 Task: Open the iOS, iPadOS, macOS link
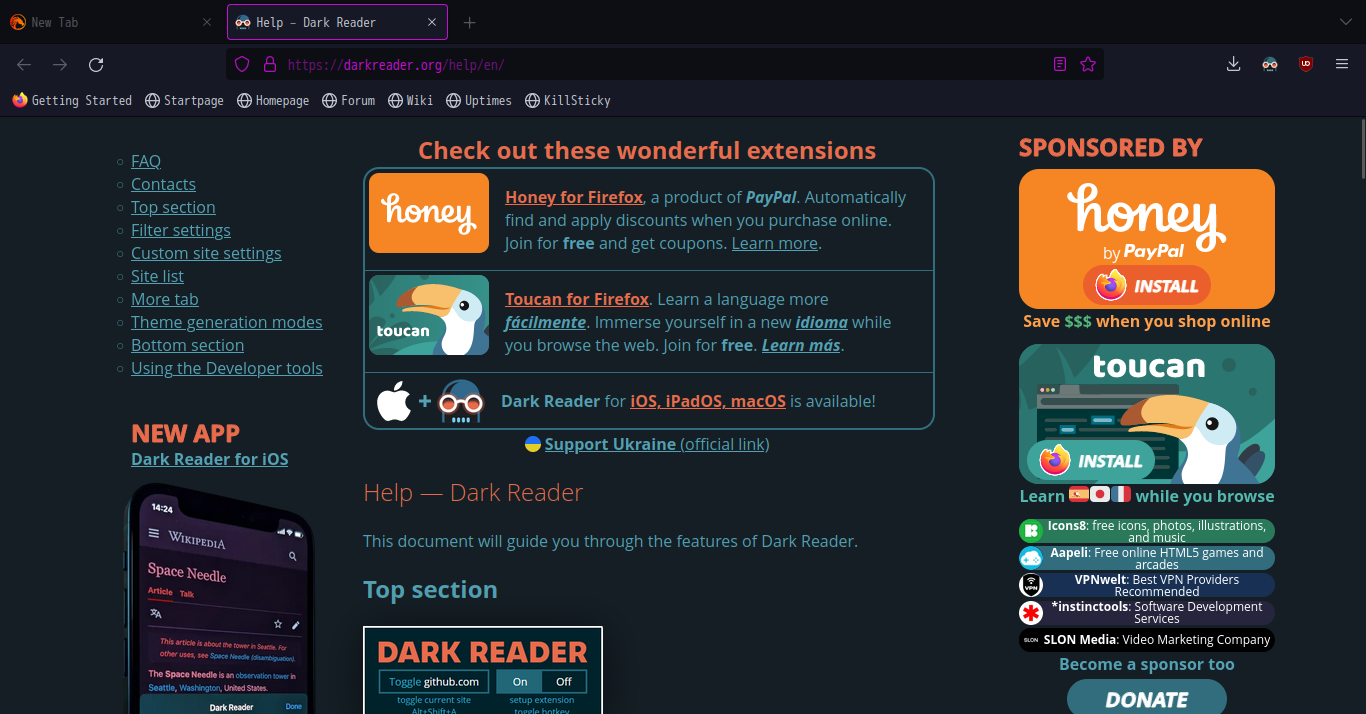[708, 401]
